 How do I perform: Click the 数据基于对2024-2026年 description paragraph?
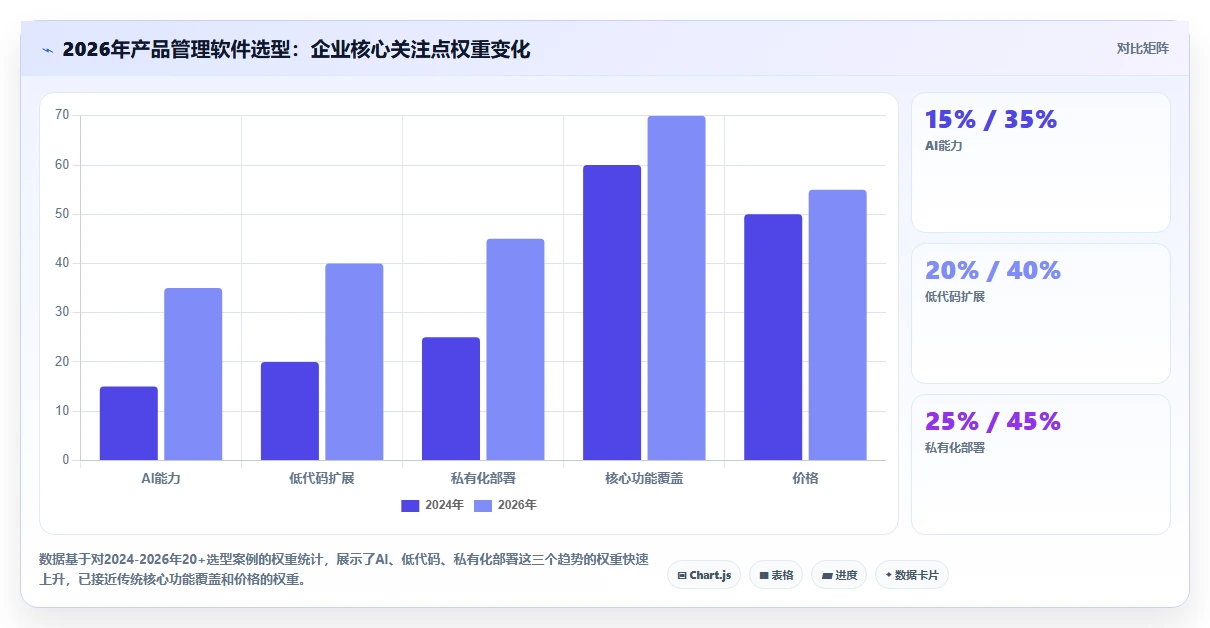click(x=343, y=569)
